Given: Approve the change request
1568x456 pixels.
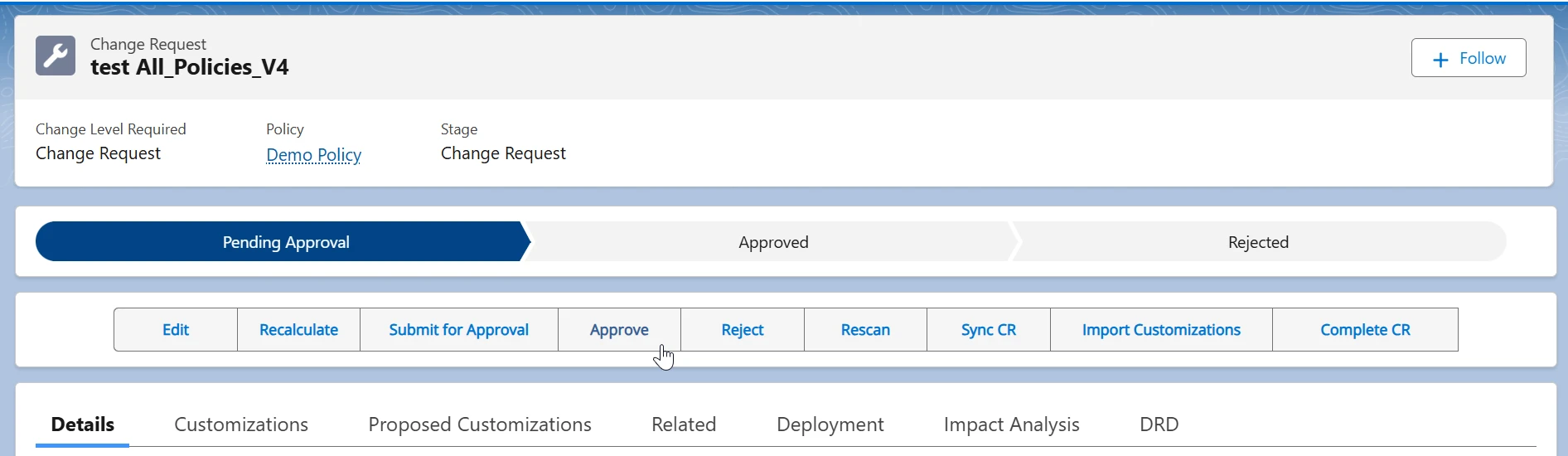Looking at the screenshot, I should coord(619,330).
